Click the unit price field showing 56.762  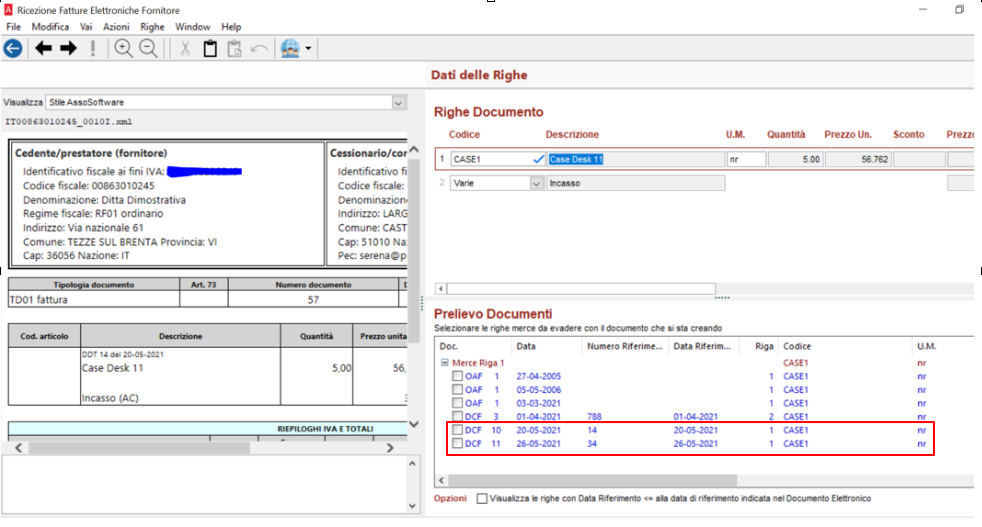click(858, 159)
